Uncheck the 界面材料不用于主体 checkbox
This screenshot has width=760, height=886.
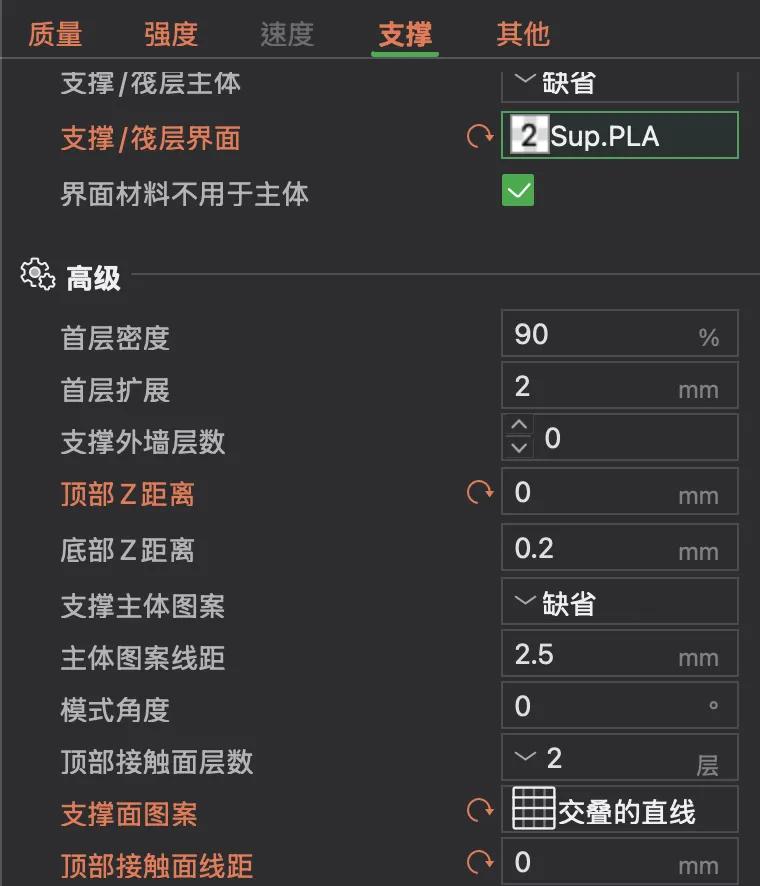(518, 190)
